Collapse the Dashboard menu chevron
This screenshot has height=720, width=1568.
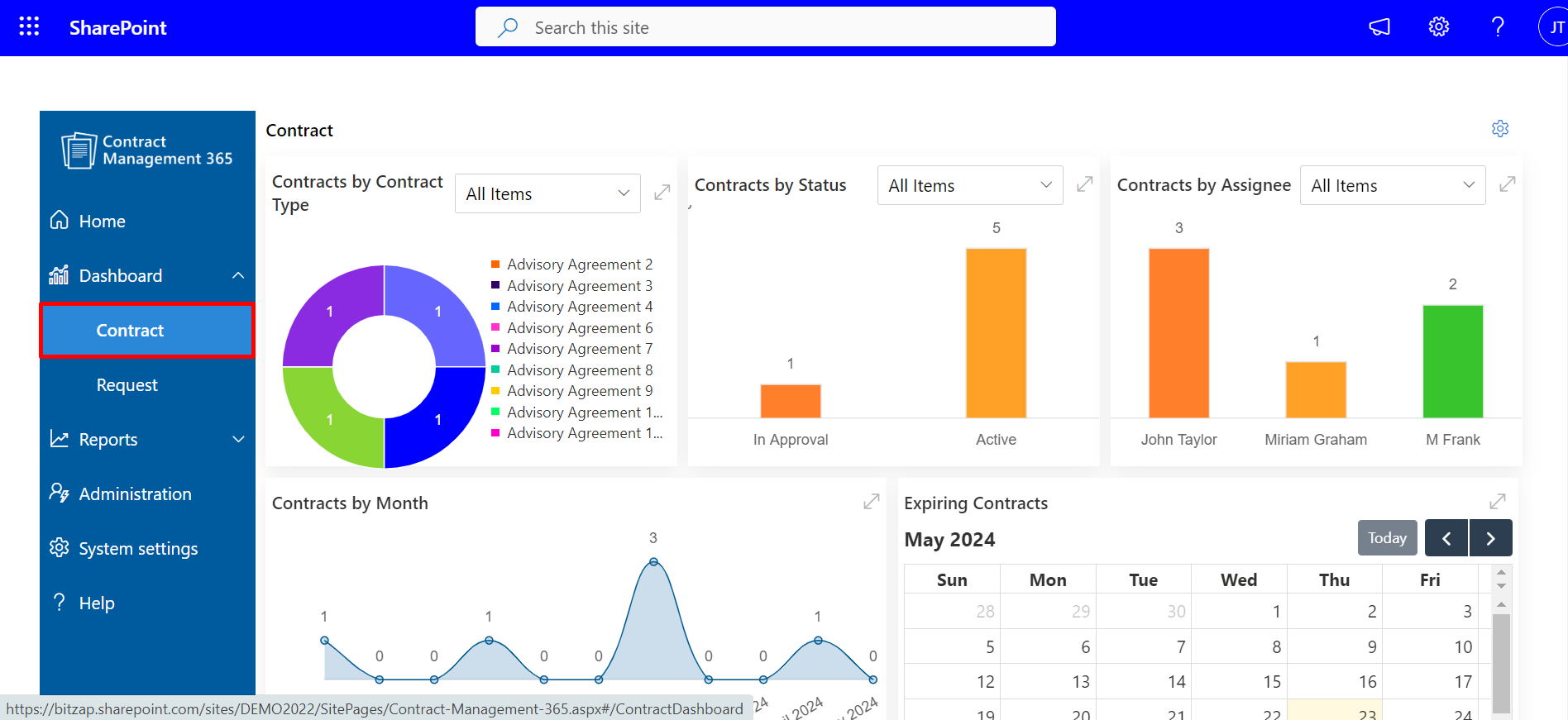238,275
